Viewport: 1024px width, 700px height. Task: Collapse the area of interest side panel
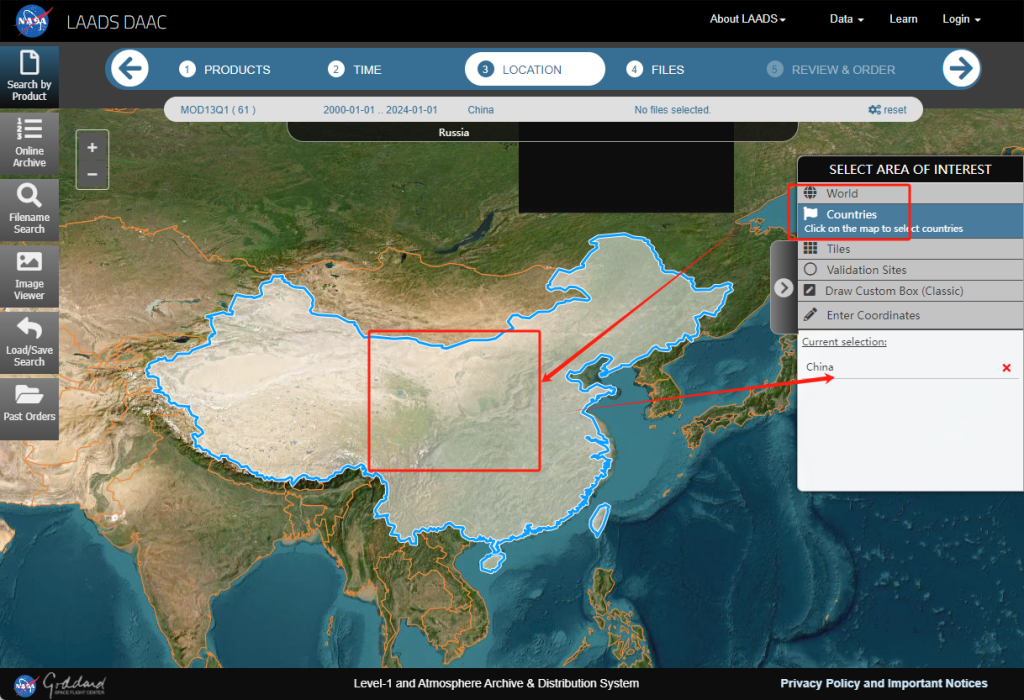pyautogui.click(x=784, y=288)
